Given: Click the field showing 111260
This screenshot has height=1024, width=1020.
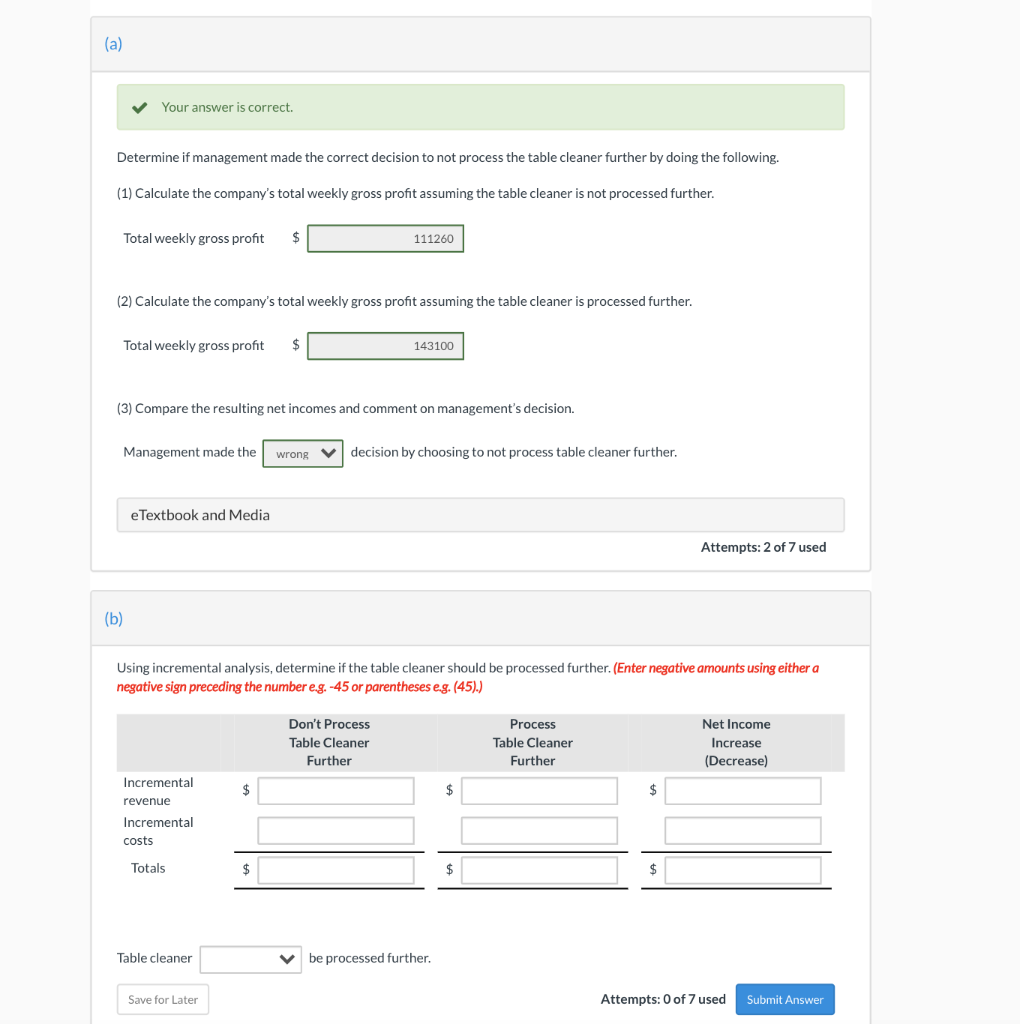Looking at the screenshot, I should (385, 238).
